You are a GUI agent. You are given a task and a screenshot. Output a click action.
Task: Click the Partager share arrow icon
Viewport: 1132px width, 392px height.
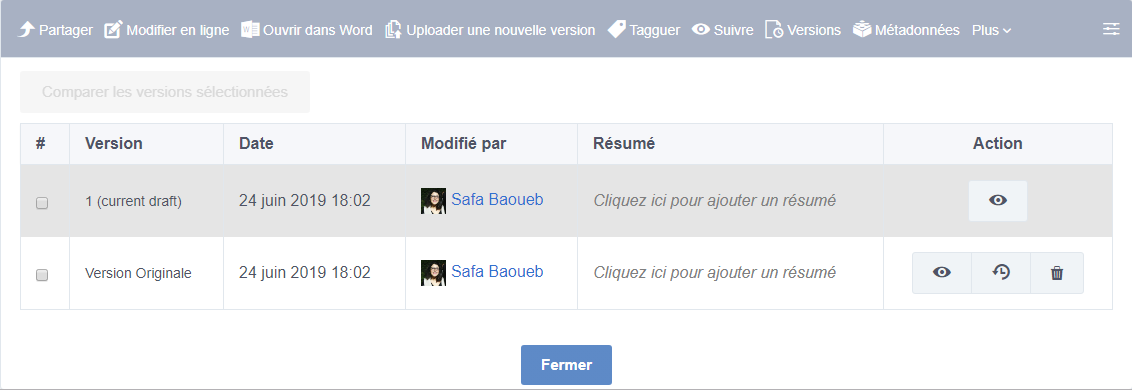(x=27, y=30)
